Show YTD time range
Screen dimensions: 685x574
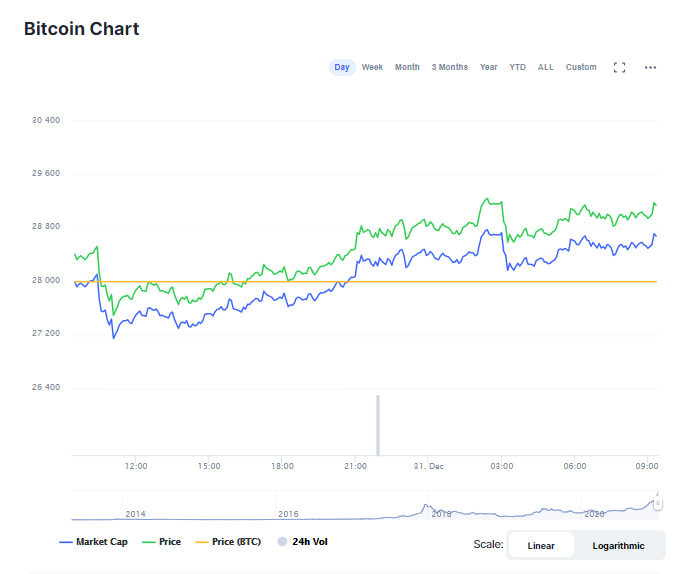[517, 68]
